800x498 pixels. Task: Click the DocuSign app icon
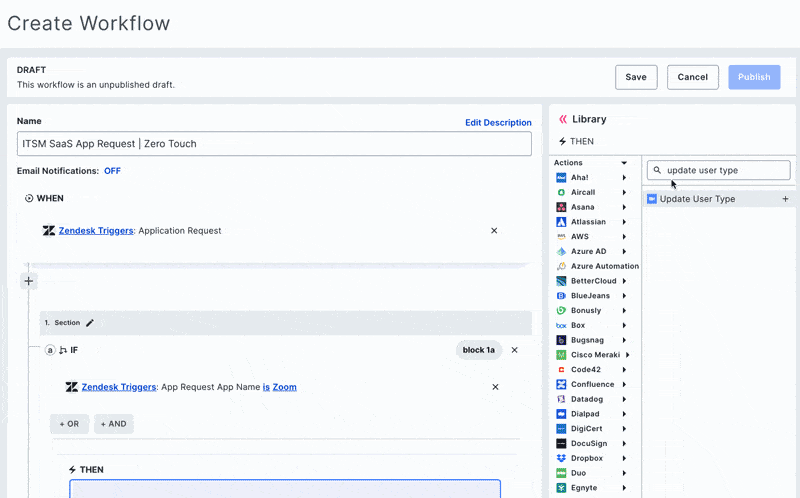tap(561, 444)
